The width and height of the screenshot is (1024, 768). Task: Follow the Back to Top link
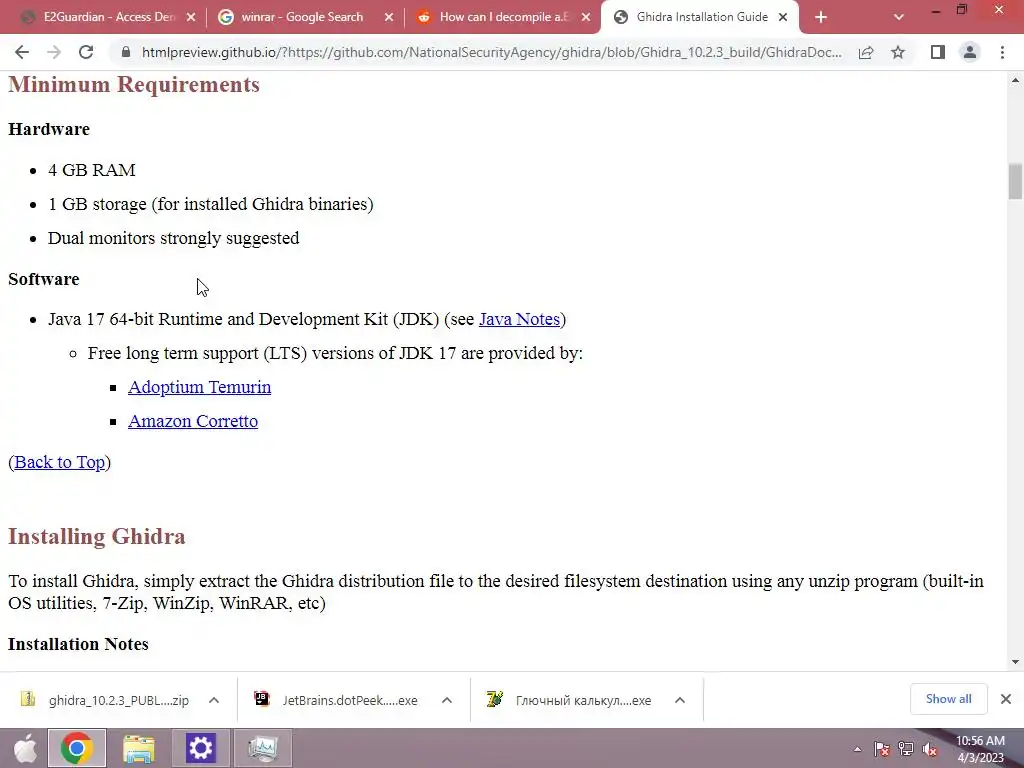[59, 462]
